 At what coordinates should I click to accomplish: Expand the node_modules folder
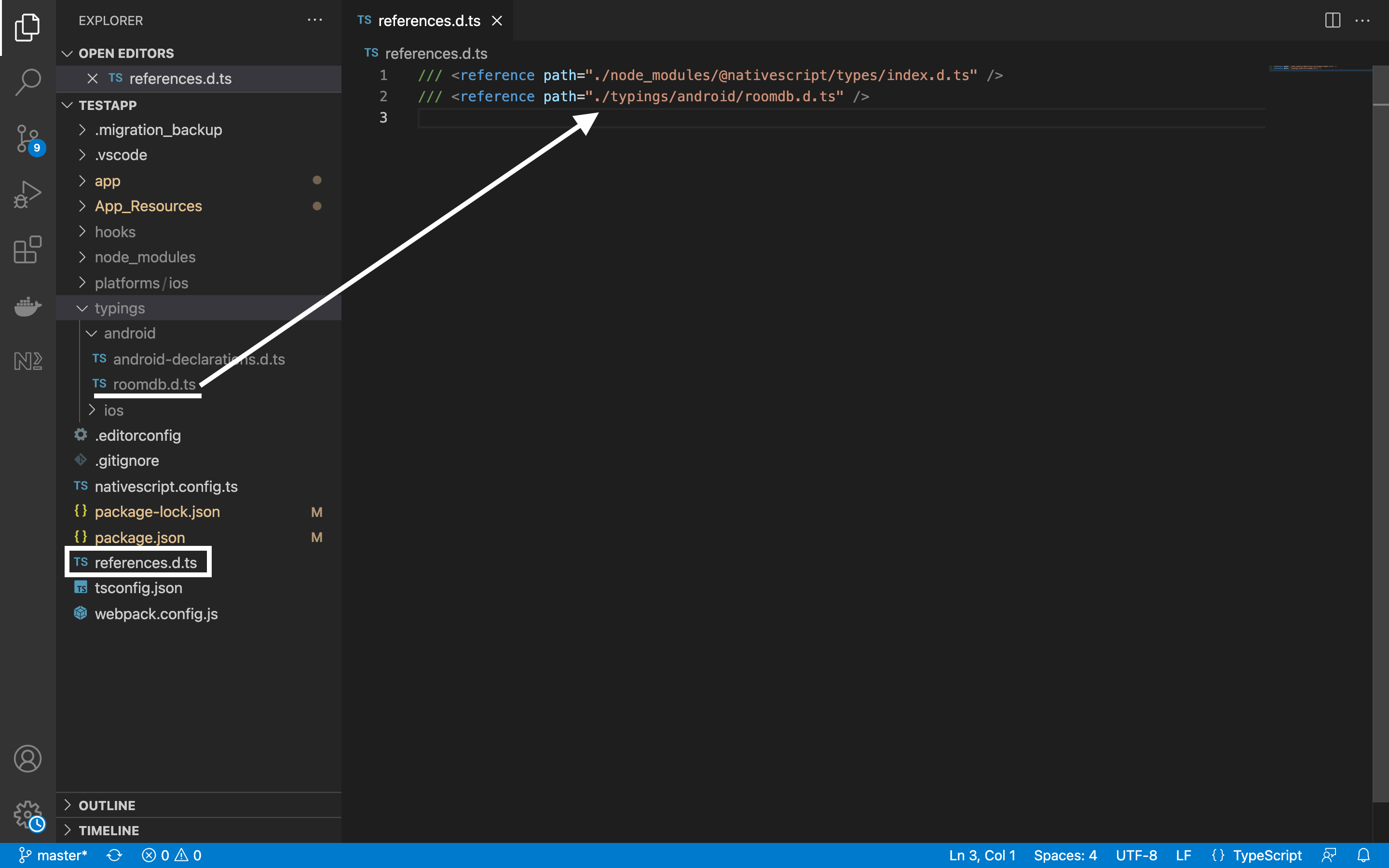[199, 257]
